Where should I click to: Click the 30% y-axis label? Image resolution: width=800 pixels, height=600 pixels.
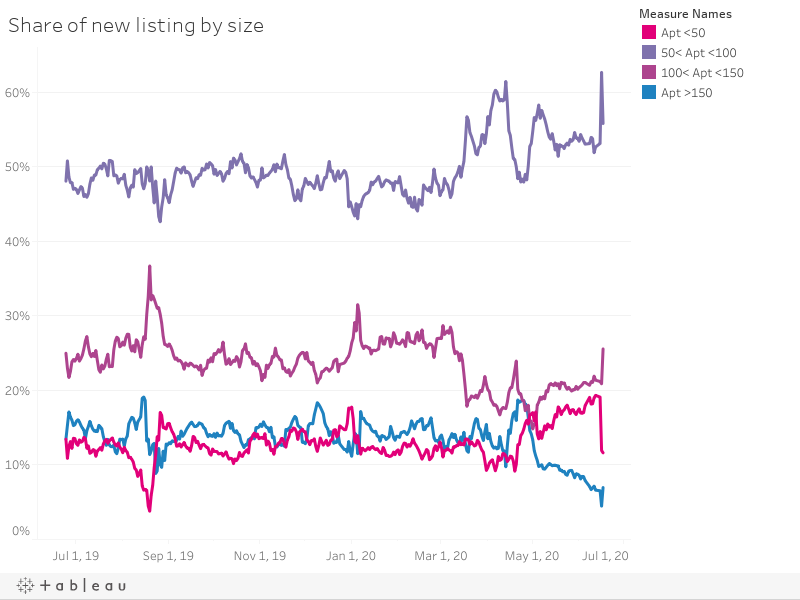(x=17, y=315)
